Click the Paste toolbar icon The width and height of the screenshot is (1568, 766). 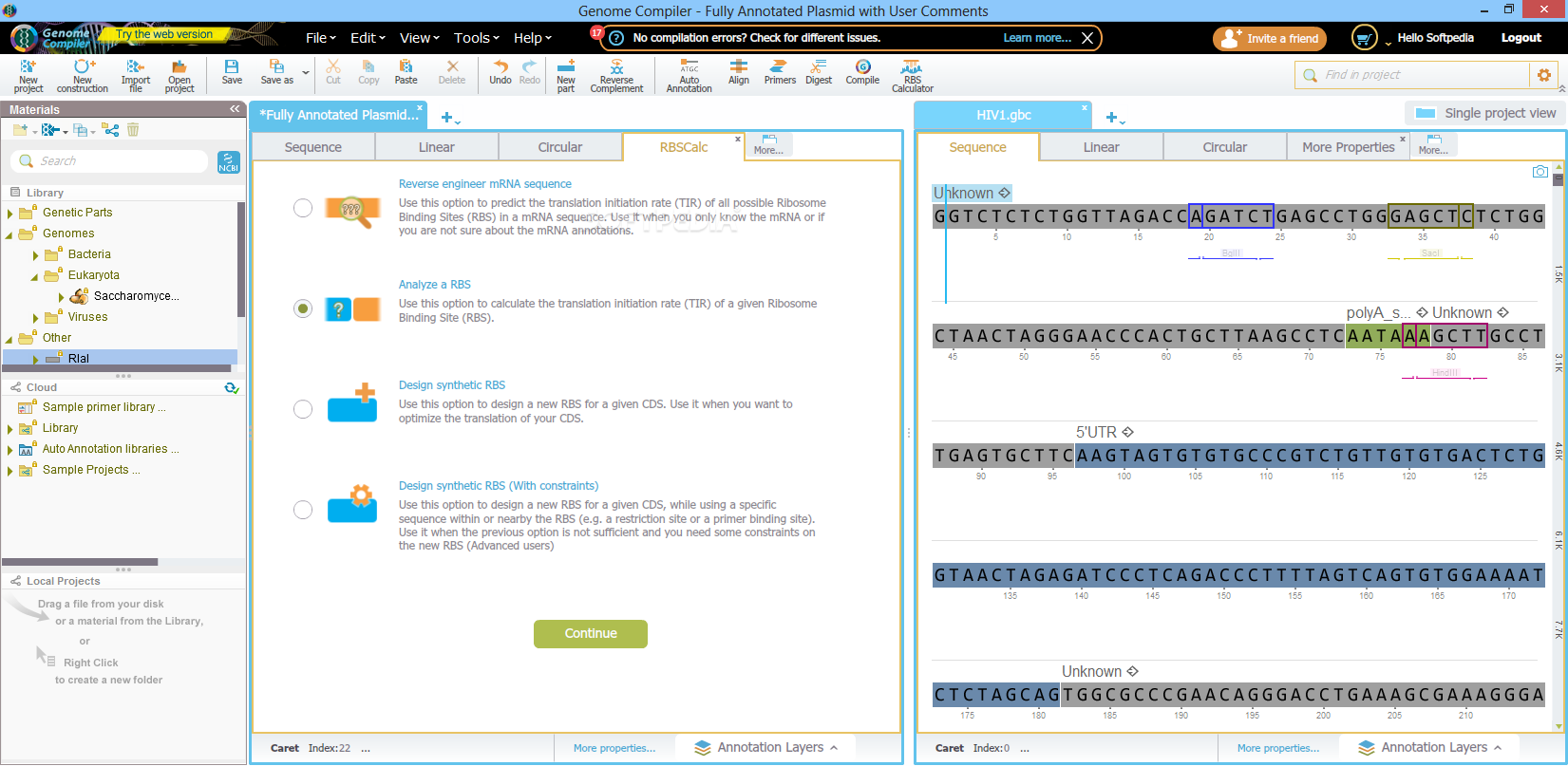pos(406,72)
